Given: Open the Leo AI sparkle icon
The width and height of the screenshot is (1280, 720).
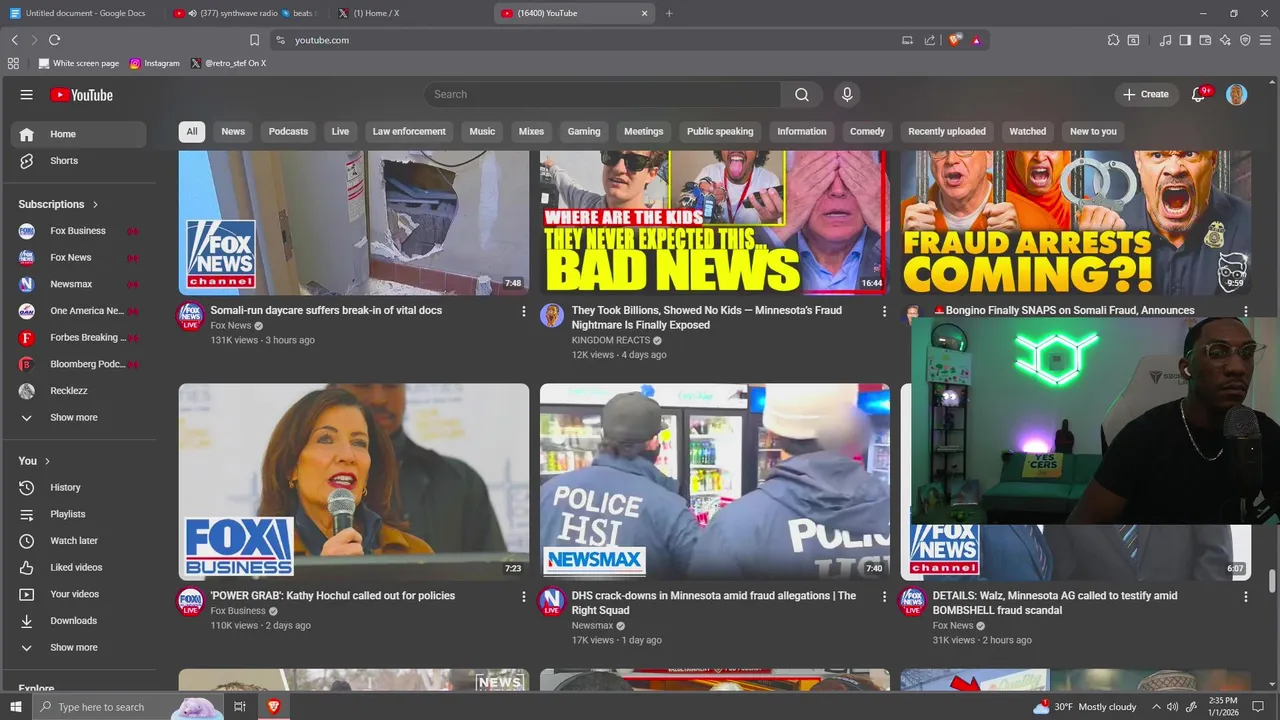Looking at the screenshot, I should tap(1225, 40).
